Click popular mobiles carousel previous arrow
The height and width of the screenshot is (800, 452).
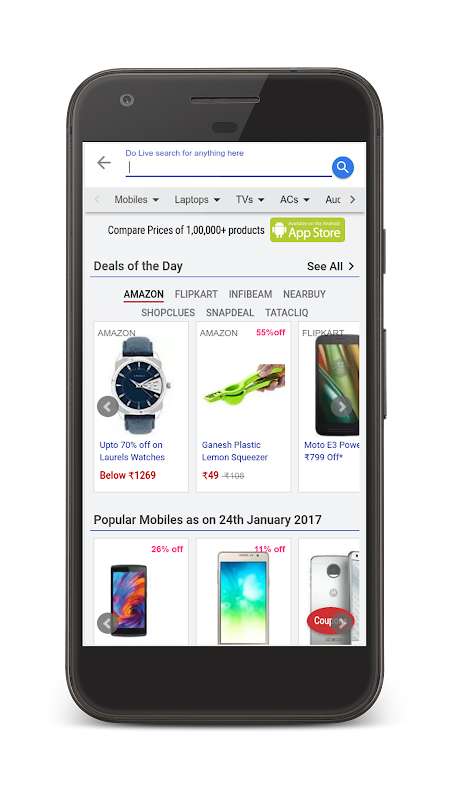tap(108, 623)
